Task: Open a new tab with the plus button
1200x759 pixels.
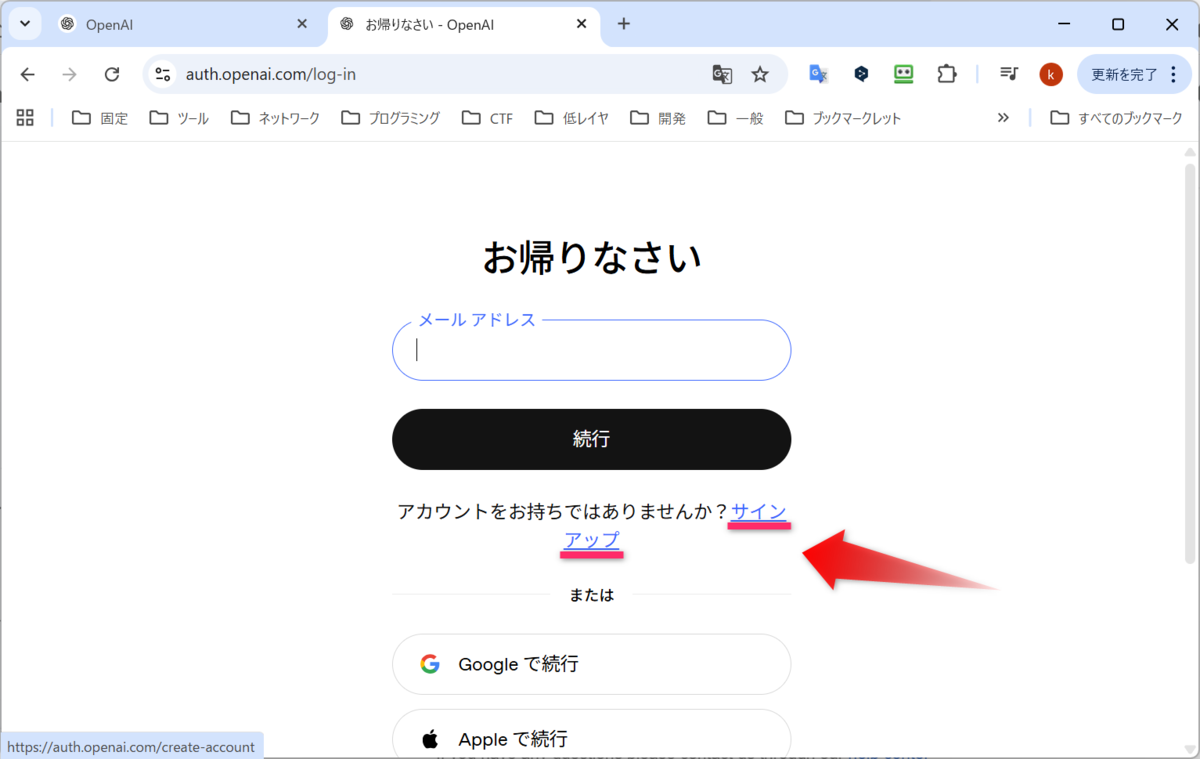Action: [x=623, y=22]
